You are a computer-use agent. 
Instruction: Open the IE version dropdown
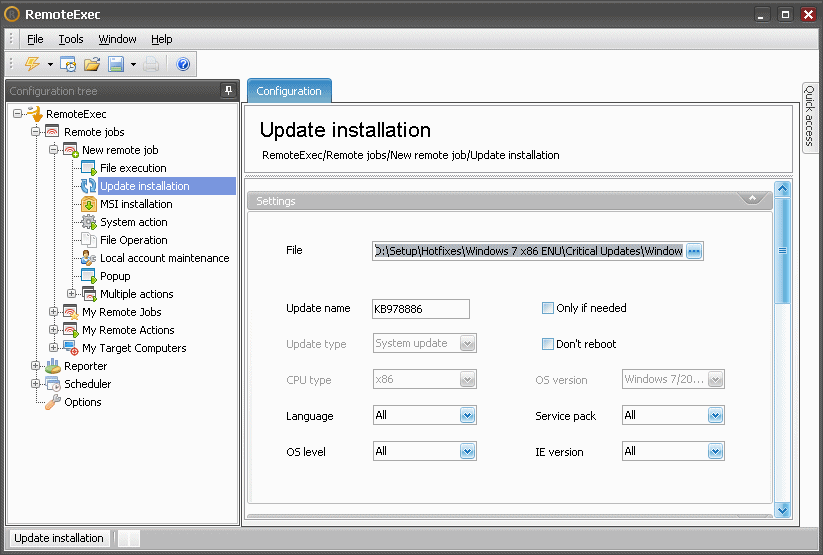pos(715,451)
